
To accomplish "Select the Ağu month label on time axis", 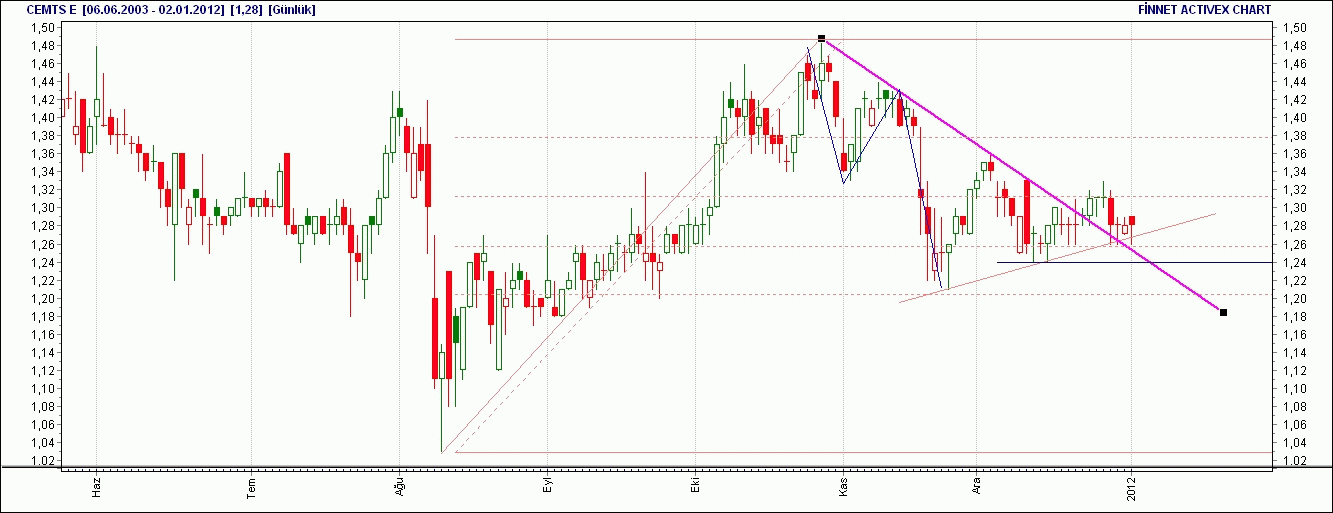I will [398, 488].
